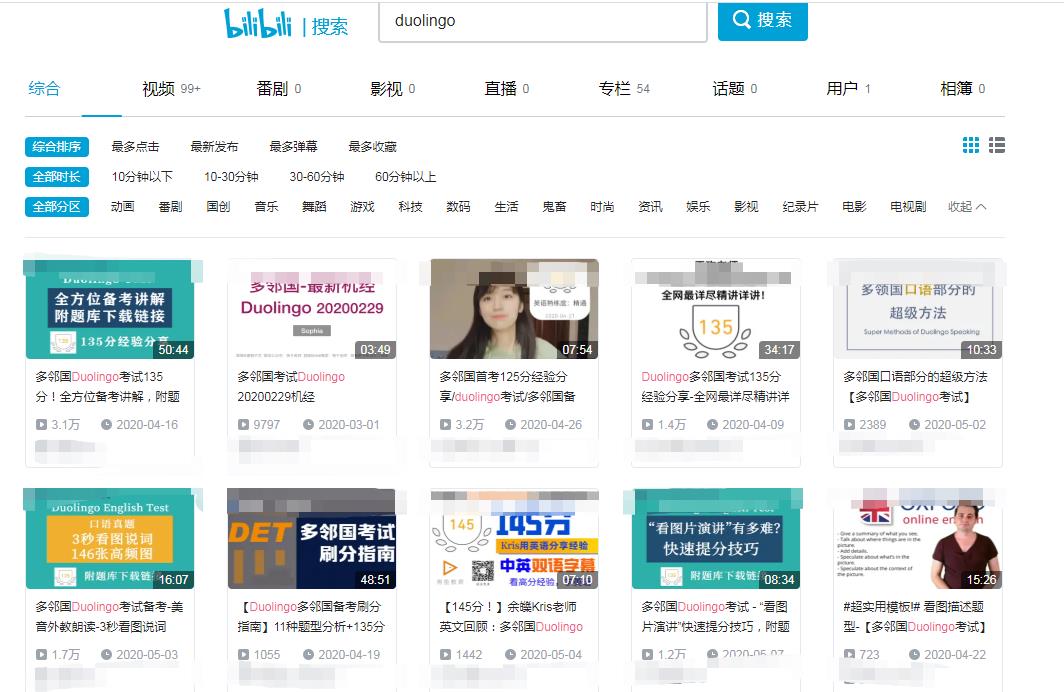Sort results by 最多收藏
The height and width of the screenshot is (692, 1064).
click(373, 147)
